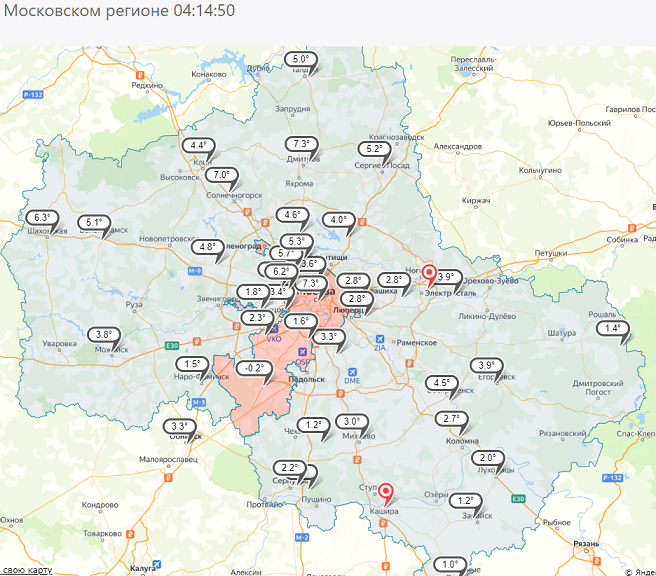Select the 2.0° marker near Lukhovitsy
Viewport: 656px width, 576px height.
click(486, 458)
